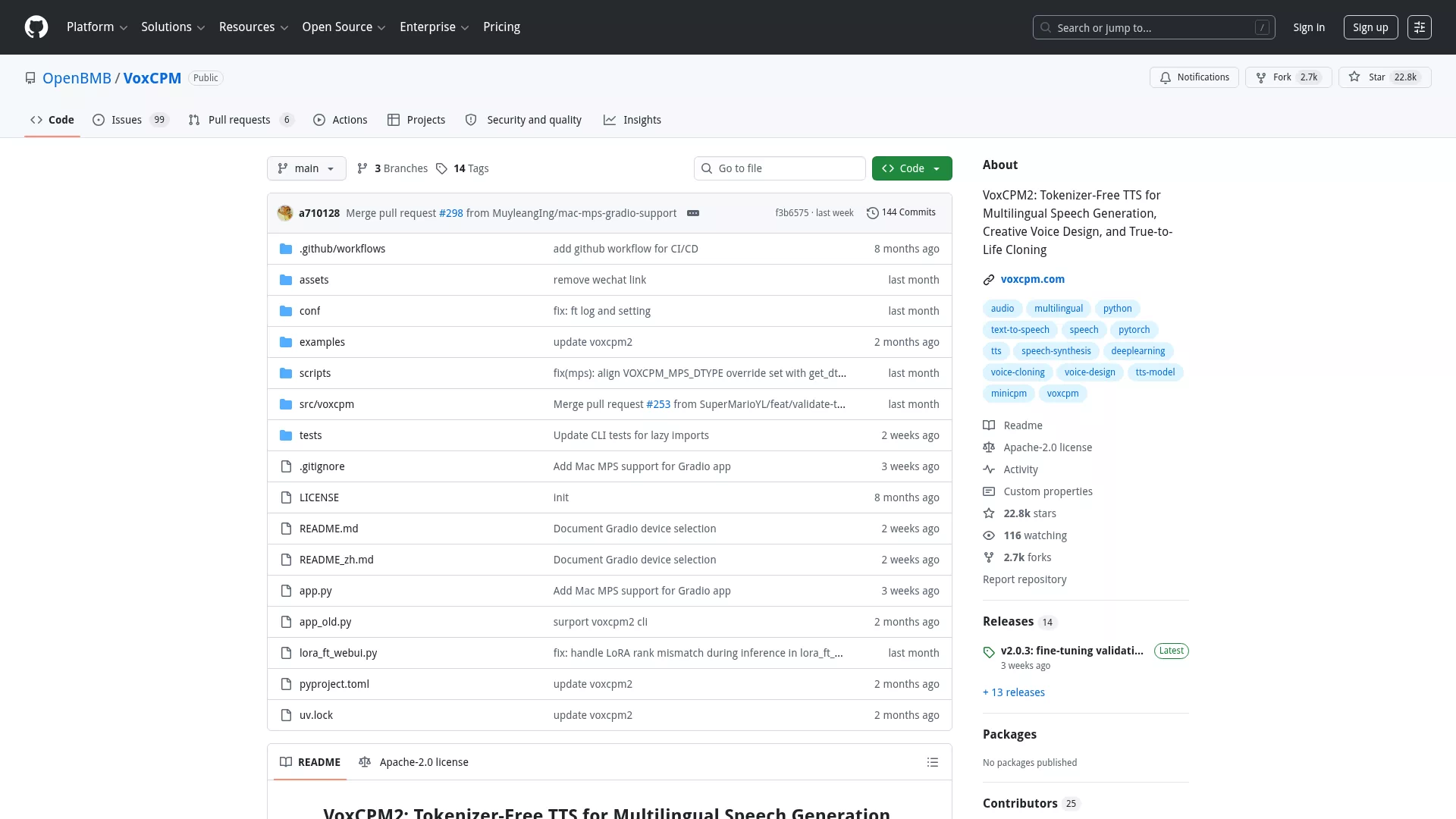Viewport: 1456px width, 819px height.
Task: Open the command palette icon next to Sign up
Action: 1420,27
